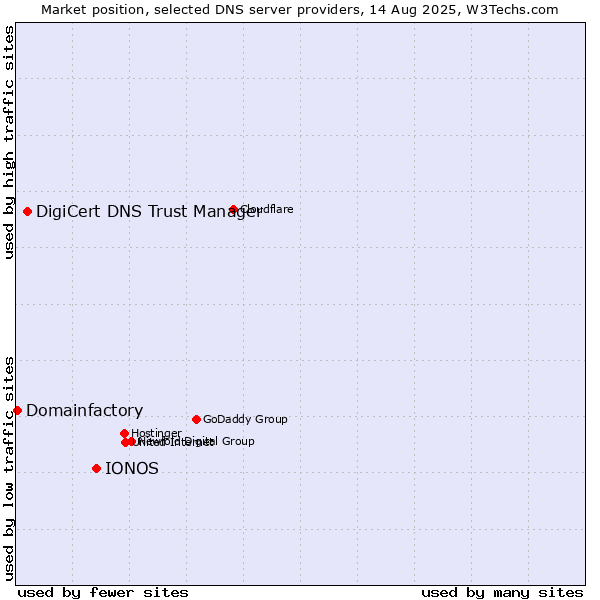The height and width of the screenshot is (600, 600).
Task: Click the "Domainfactory" label text
Action: pos(85,411)
